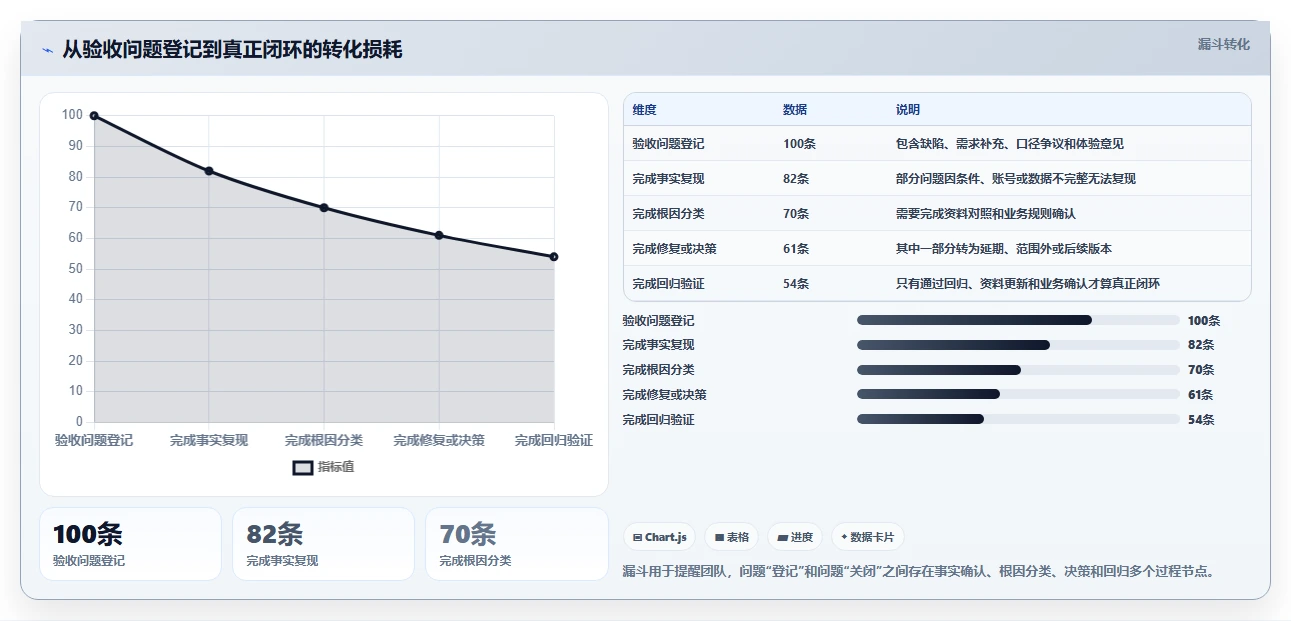Click the 82条 value in the table

pos(796,179)
